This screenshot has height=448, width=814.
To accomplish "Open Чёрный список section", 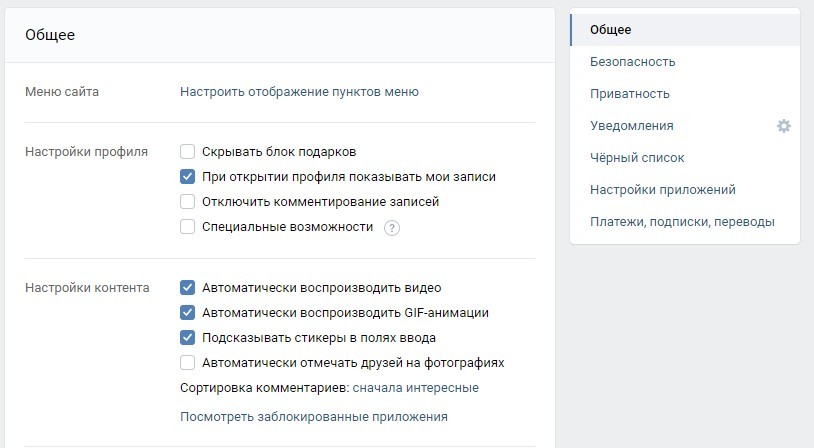I will [x=637, y=158].
